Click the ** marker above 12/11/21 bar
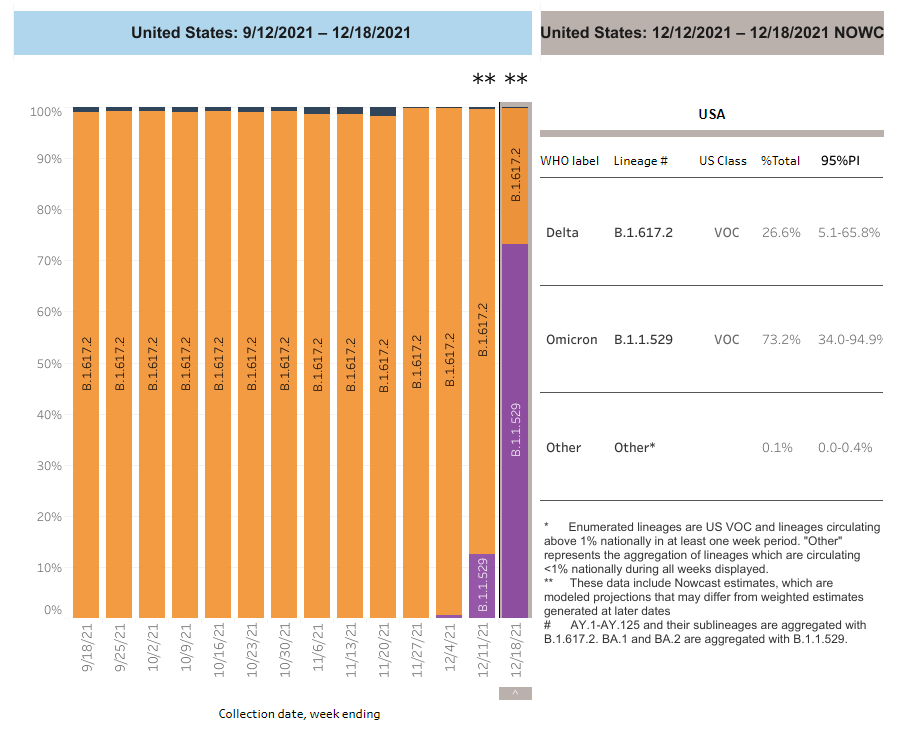The height and width of the screenshot is (729, 913). (x=484, y=79)
